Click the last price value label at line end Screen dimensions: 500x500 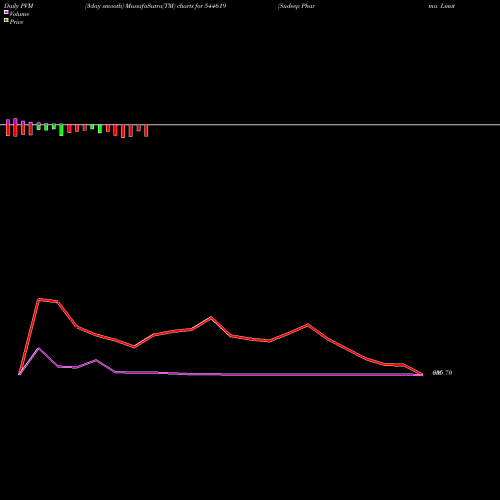(x=442, y=373)
